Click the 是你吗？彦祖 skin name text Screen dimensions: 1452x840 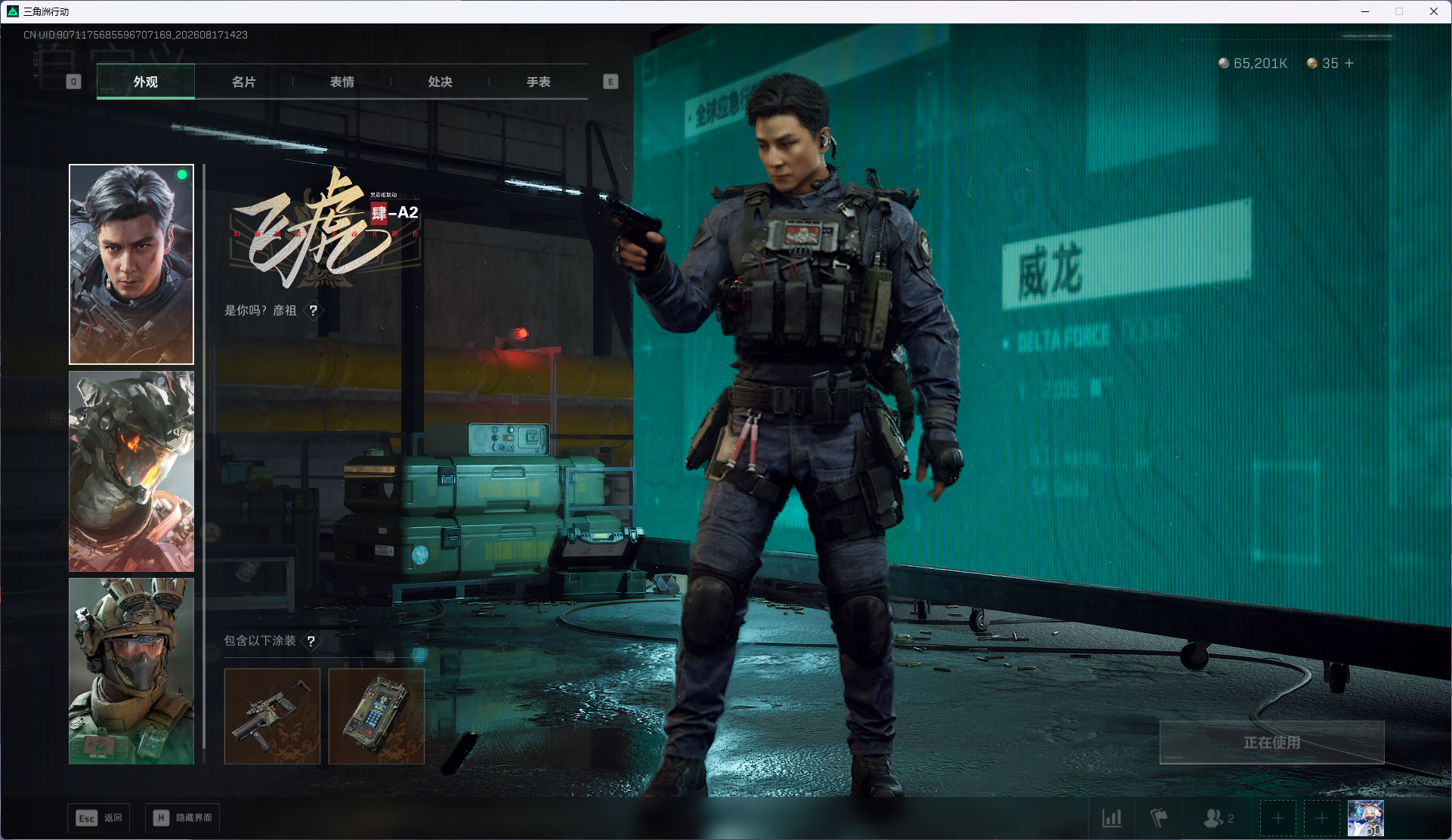click(x=261, y=310)
